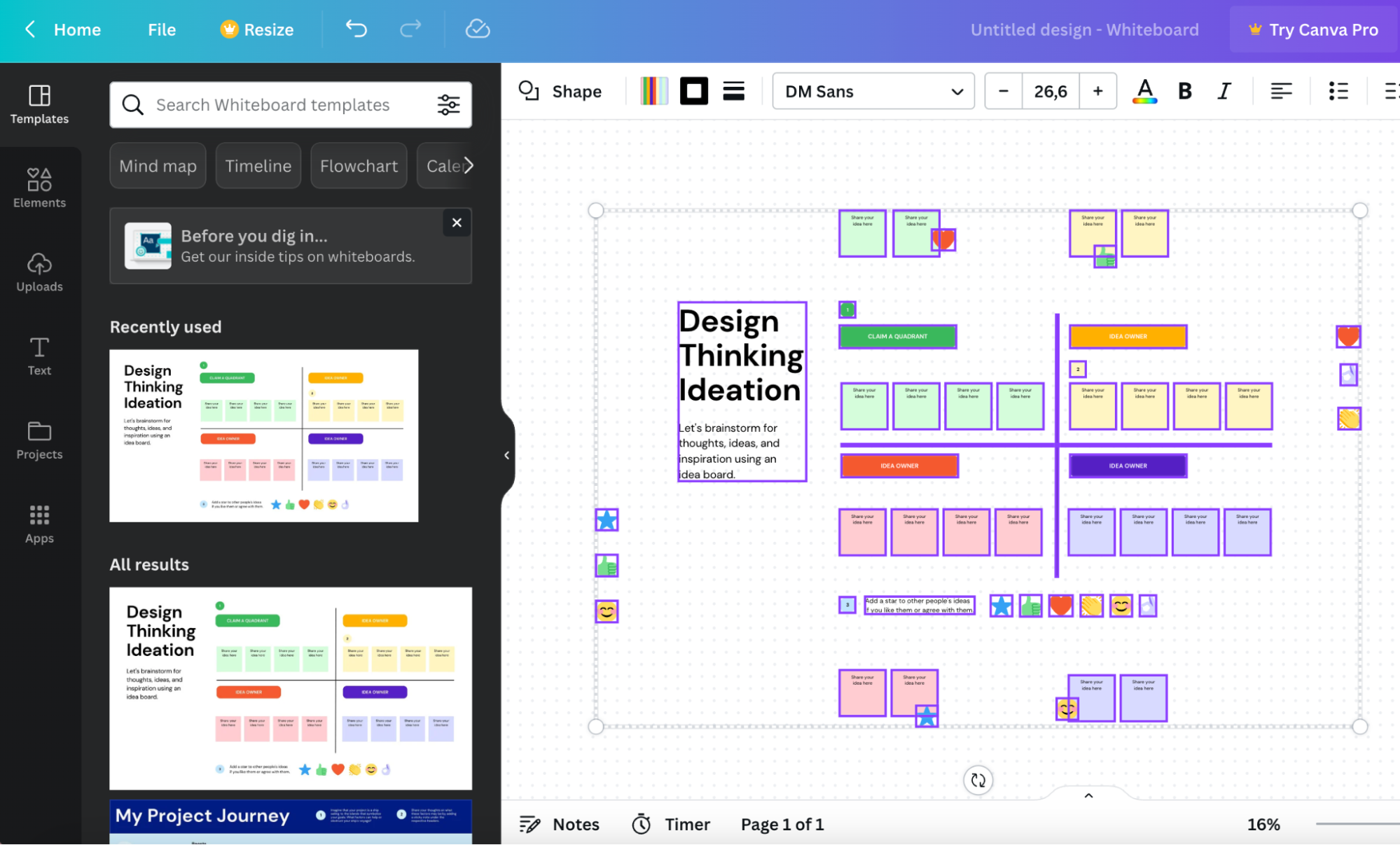Viewport: 1400px width, 845px height.
Task: Open the DM Sans font dropdown
Action: click(x=873, y=91)
